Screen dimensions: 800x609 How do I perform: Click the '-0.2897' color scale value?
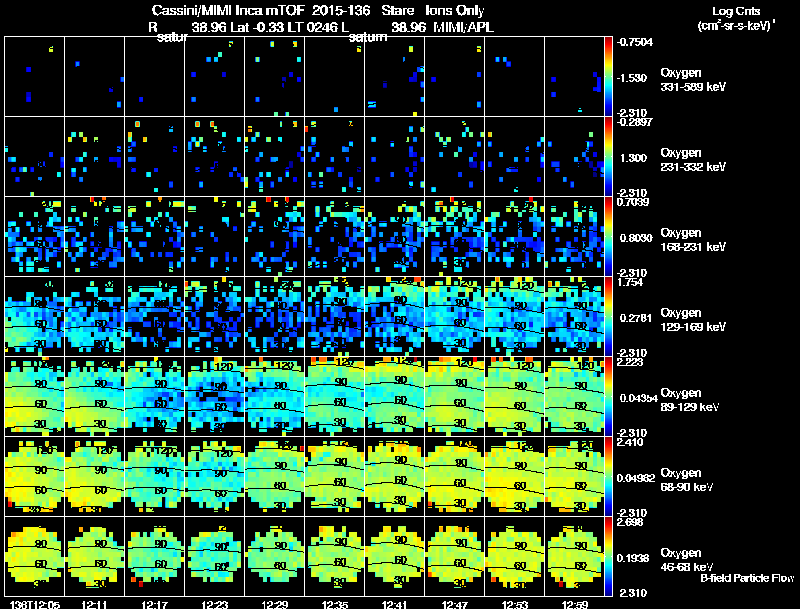click(634, 122)
